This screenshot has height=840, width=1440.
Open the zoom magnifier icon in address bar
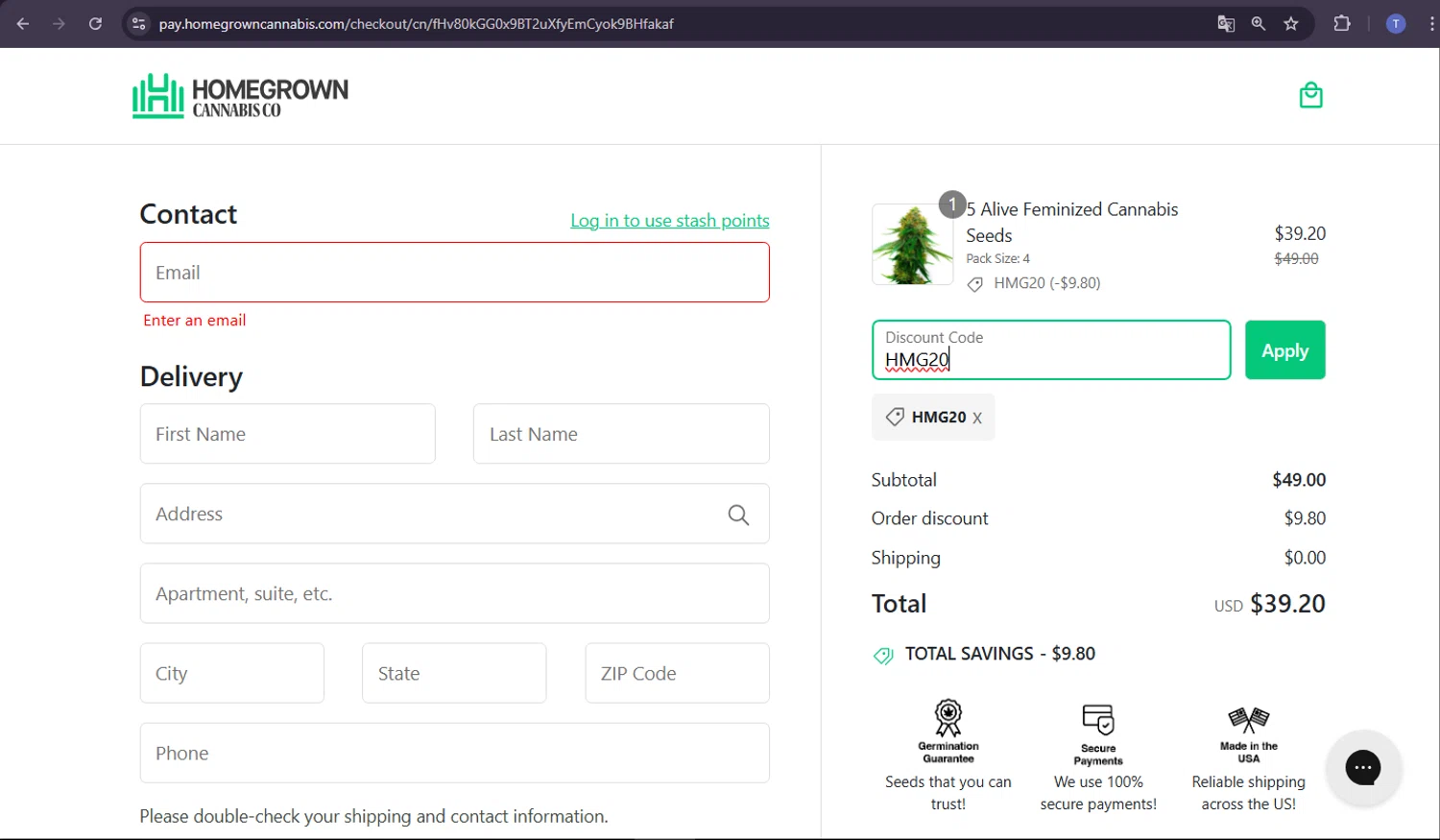click(1259, 24)
